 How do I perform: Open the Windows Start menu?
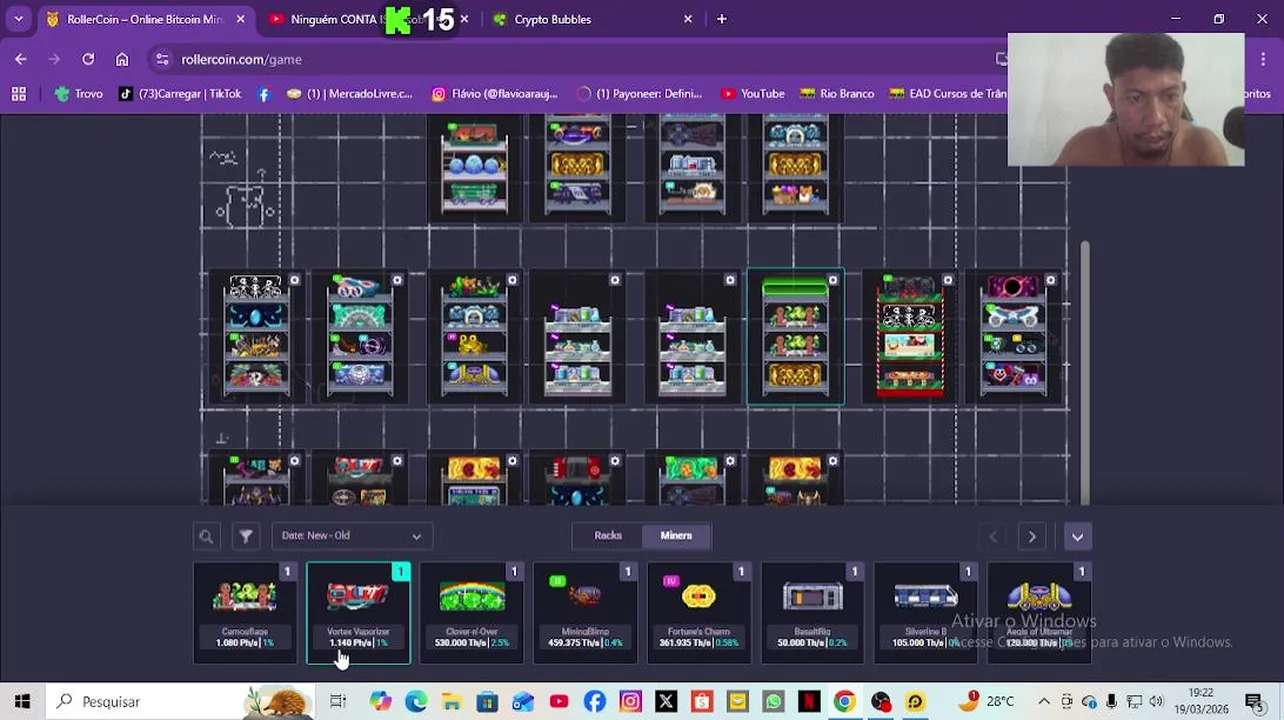click(x=22, y=701)
